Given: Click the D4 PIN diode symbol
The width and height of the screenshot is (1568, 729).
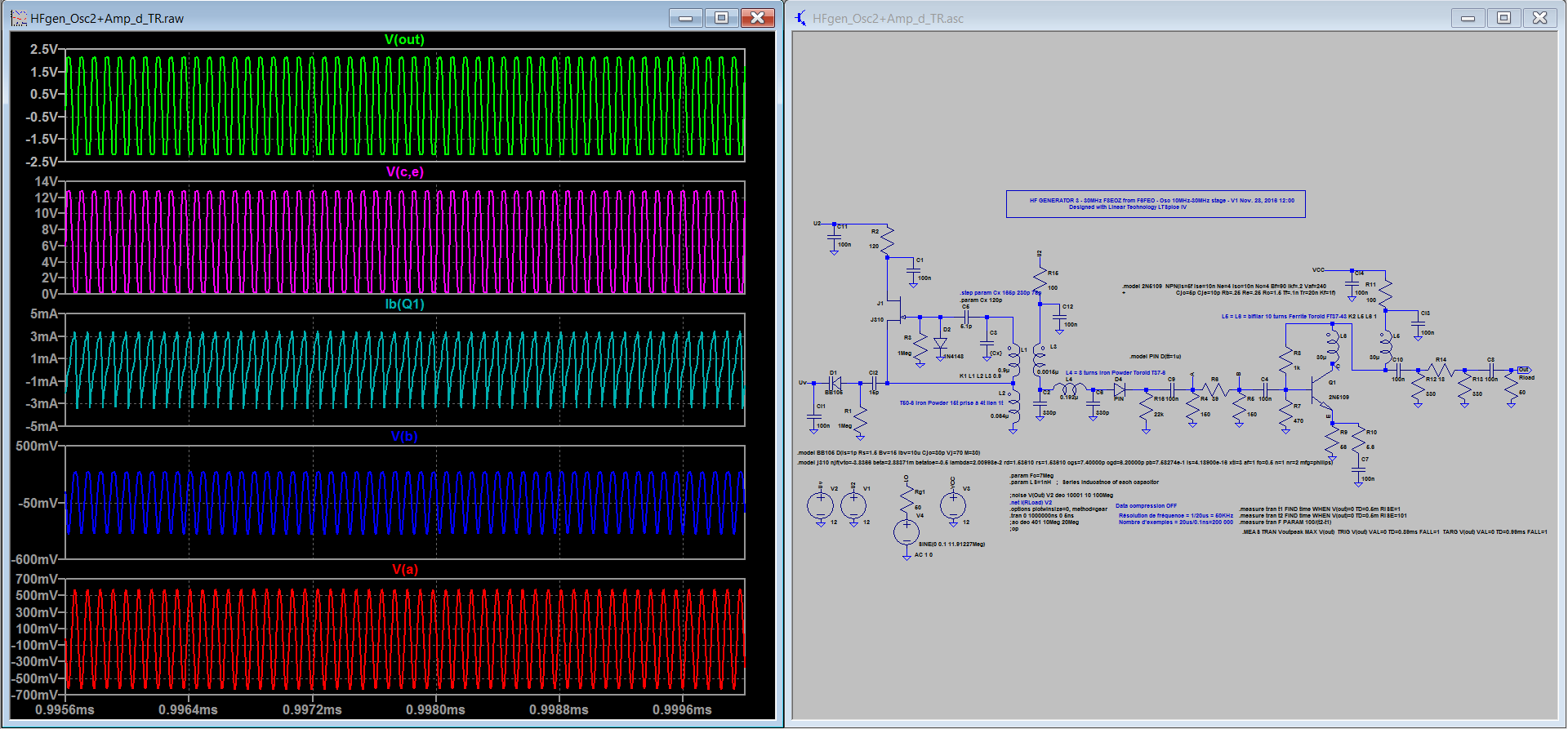Looking at the screenshot, I should (1119, 390).
